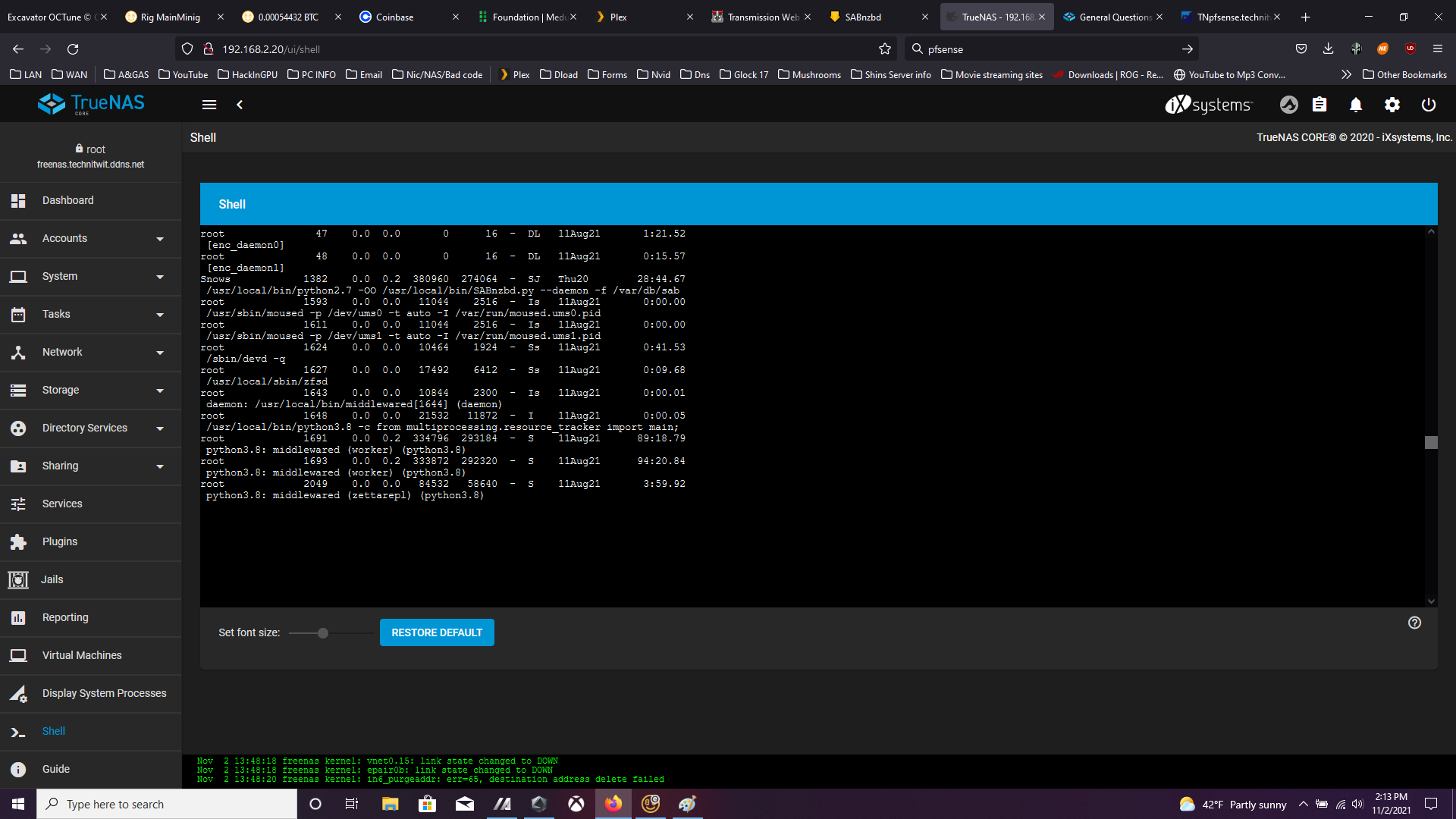Open Firefox from the taskbar
Screen dimensions: 1456x819
click(x=613, y=804)
